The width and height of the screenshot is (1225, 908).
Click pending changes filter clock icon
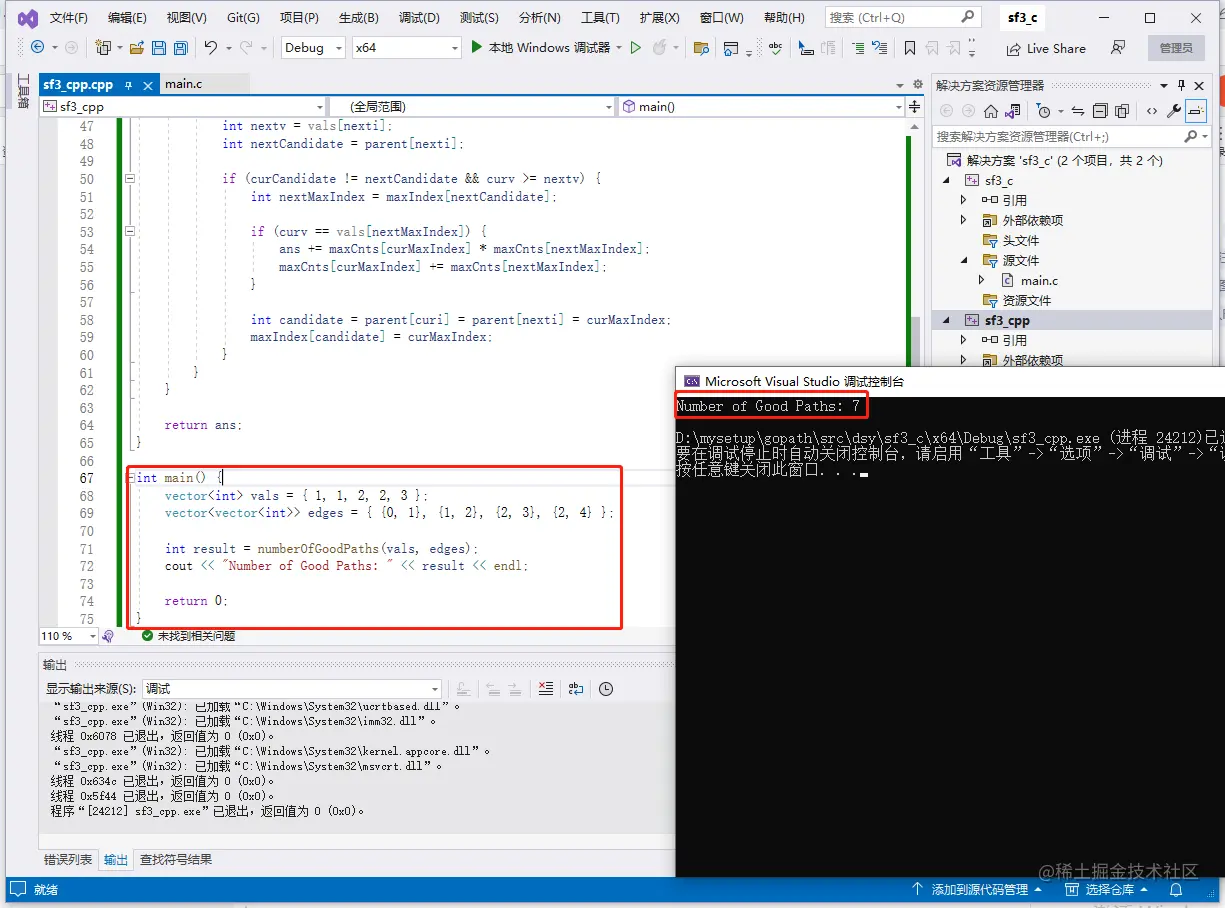click(1044, 111)
